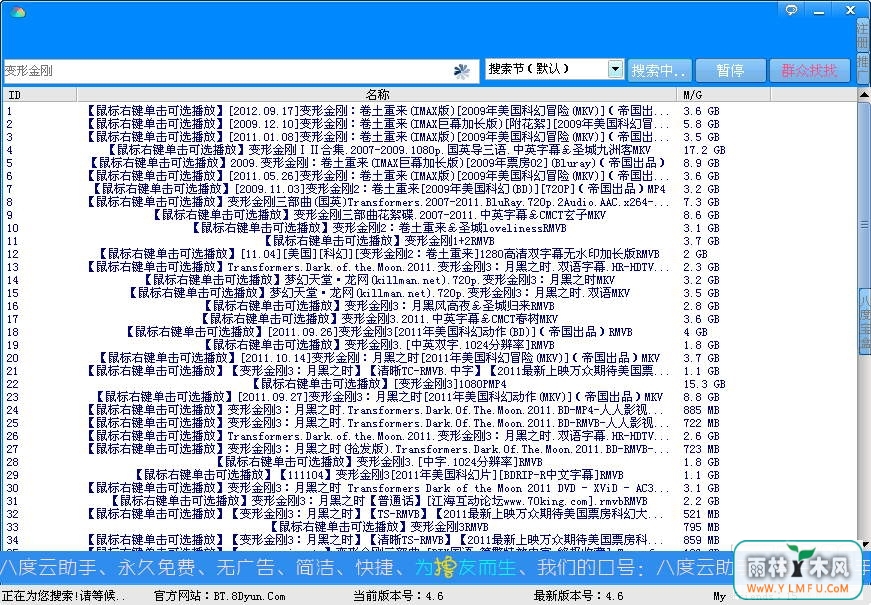This screenshot has height=605, width=871.
Task: Select row 17 变形金刚3.2011 CMCT春树MKV
Action: click(x=430, y=319)
